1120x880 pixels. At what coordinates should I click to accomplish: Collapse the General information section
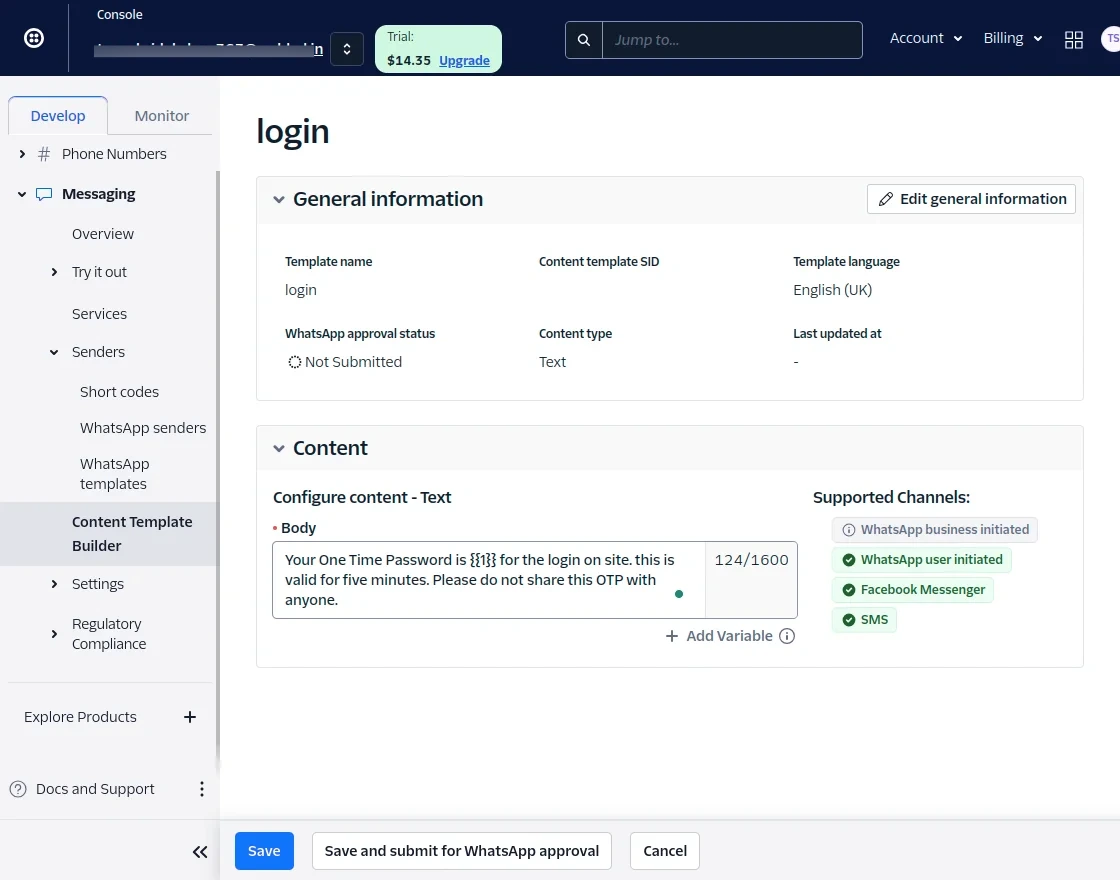tap(279, 199)
